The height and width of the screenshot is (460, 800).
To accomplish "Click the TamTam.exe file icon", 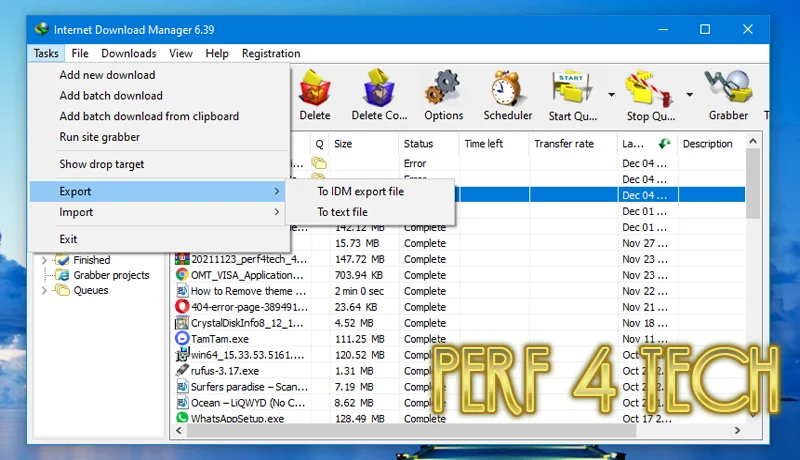I will click(x=182, y=339).
